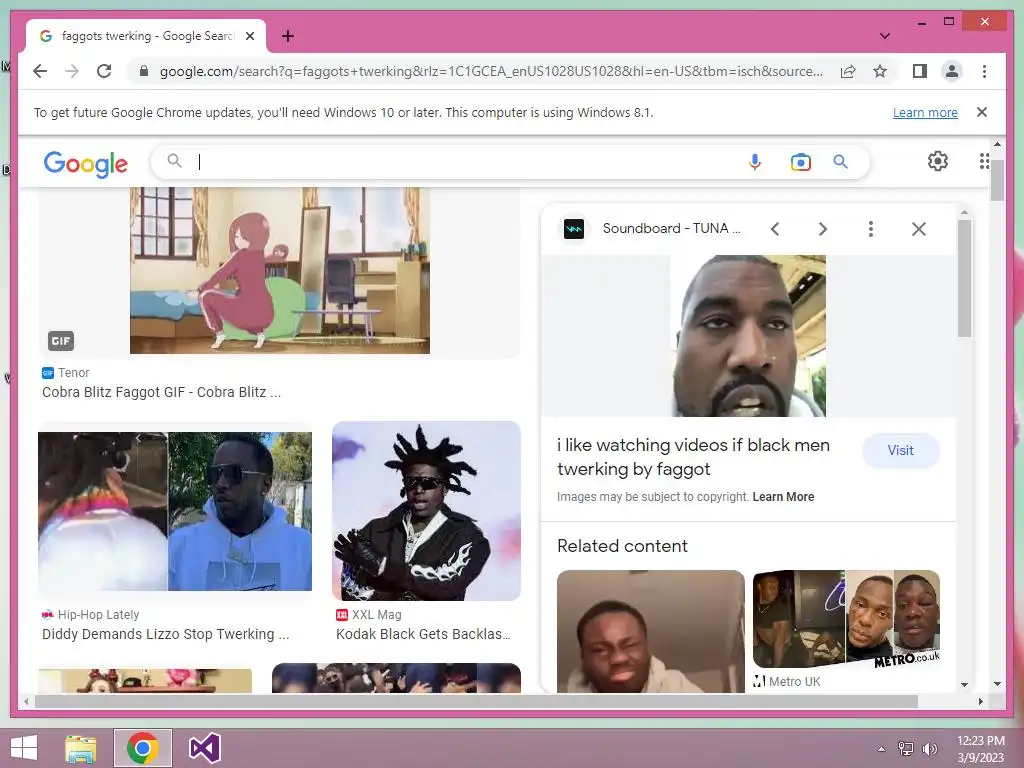
Task: Reload the current page
Action: 104,71
